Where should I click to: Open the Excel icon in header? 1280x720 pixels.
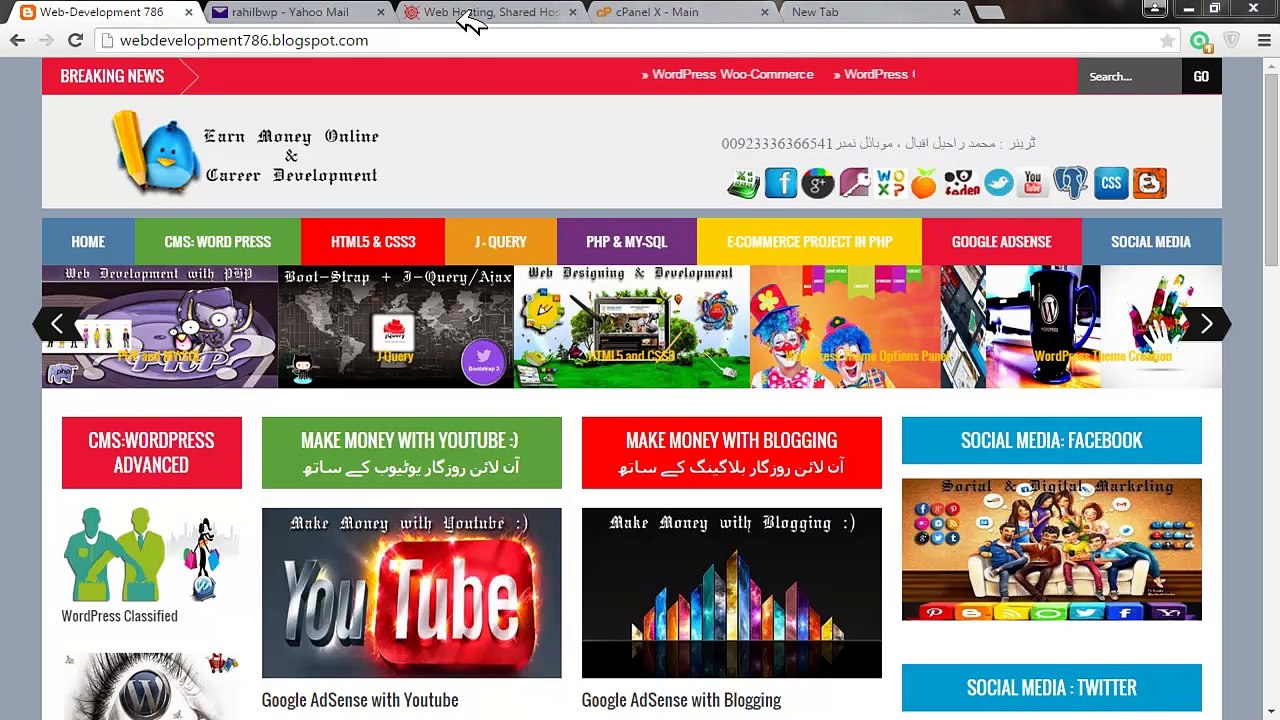[743, 184]
